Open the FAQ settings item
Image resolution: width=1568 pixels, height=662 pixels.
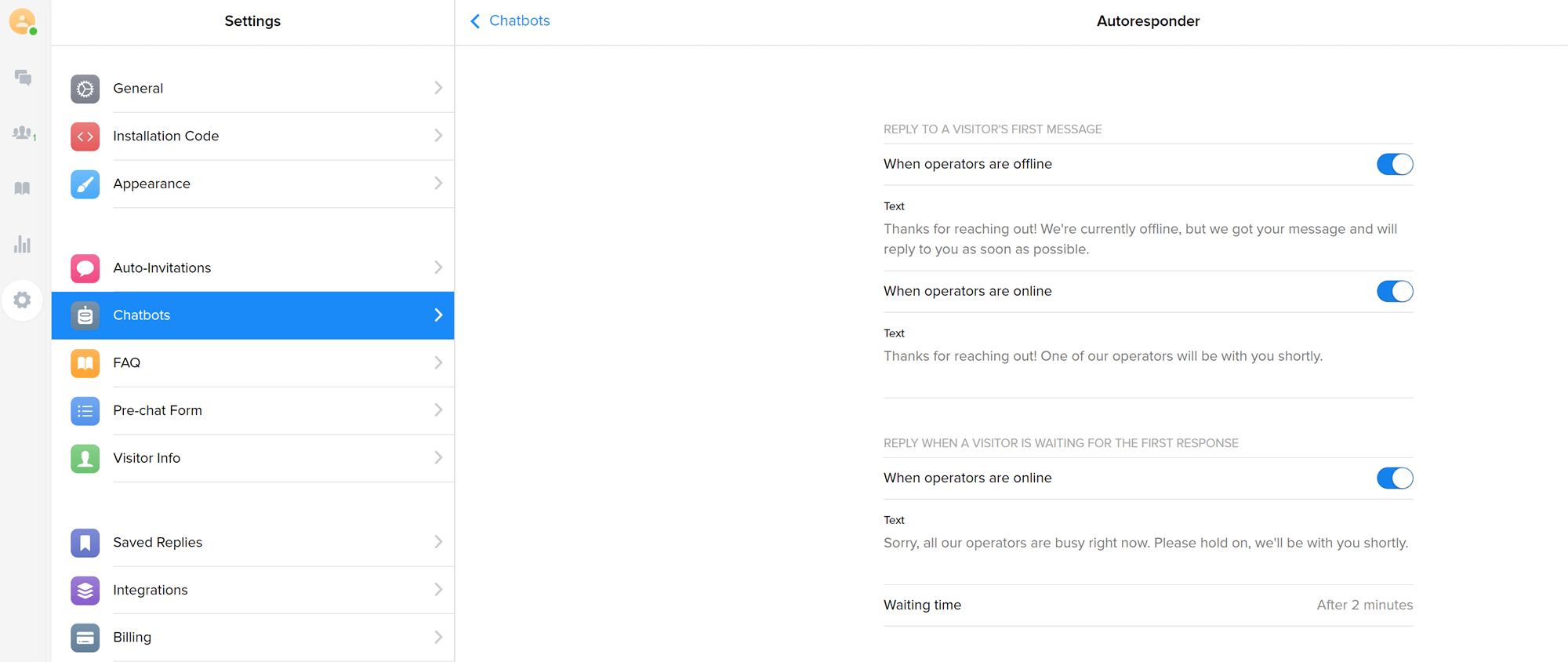click(252, 363)
